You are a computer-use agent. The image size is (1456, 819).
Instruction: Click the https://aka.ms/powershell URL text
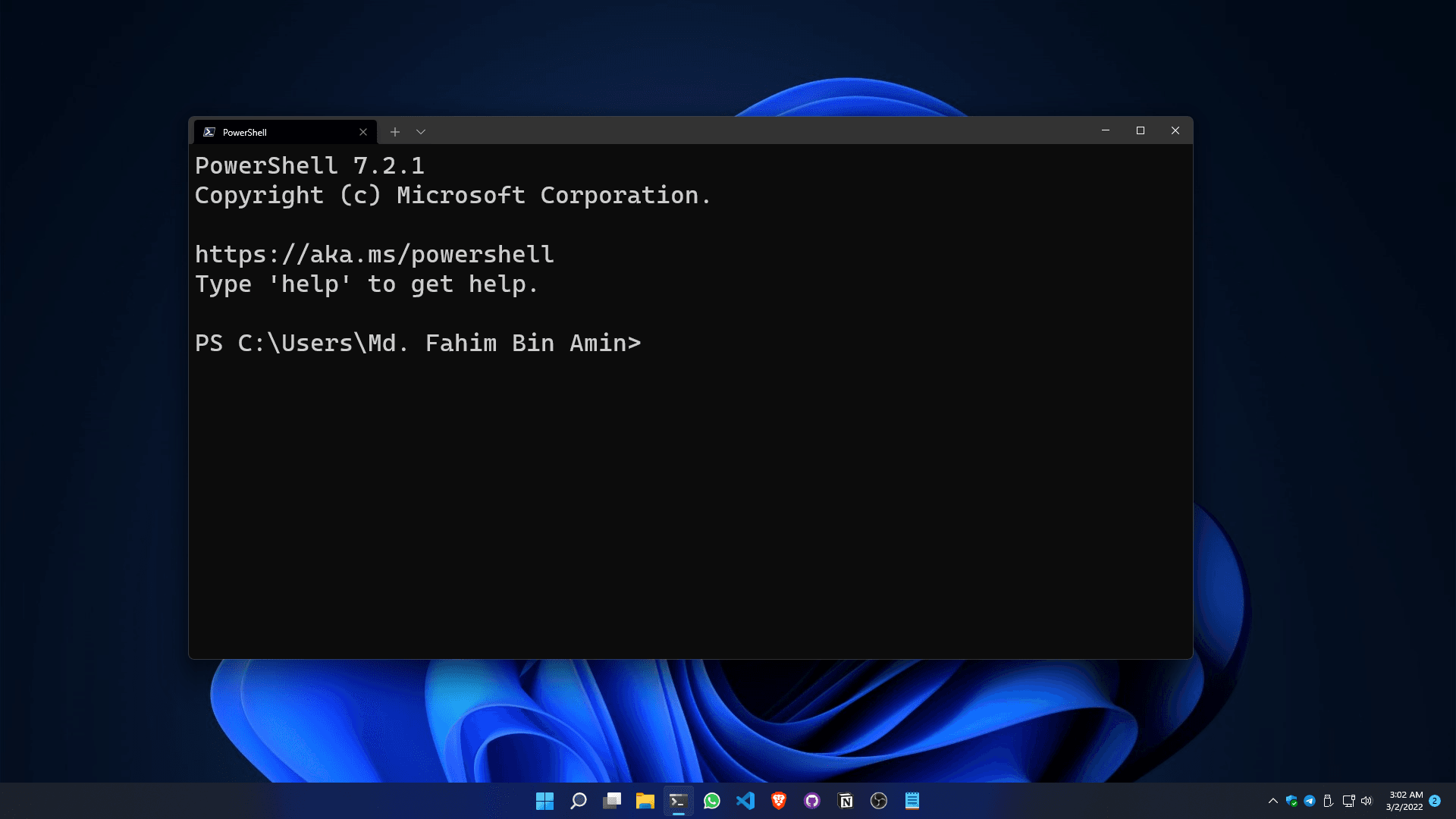click(375, 255)
